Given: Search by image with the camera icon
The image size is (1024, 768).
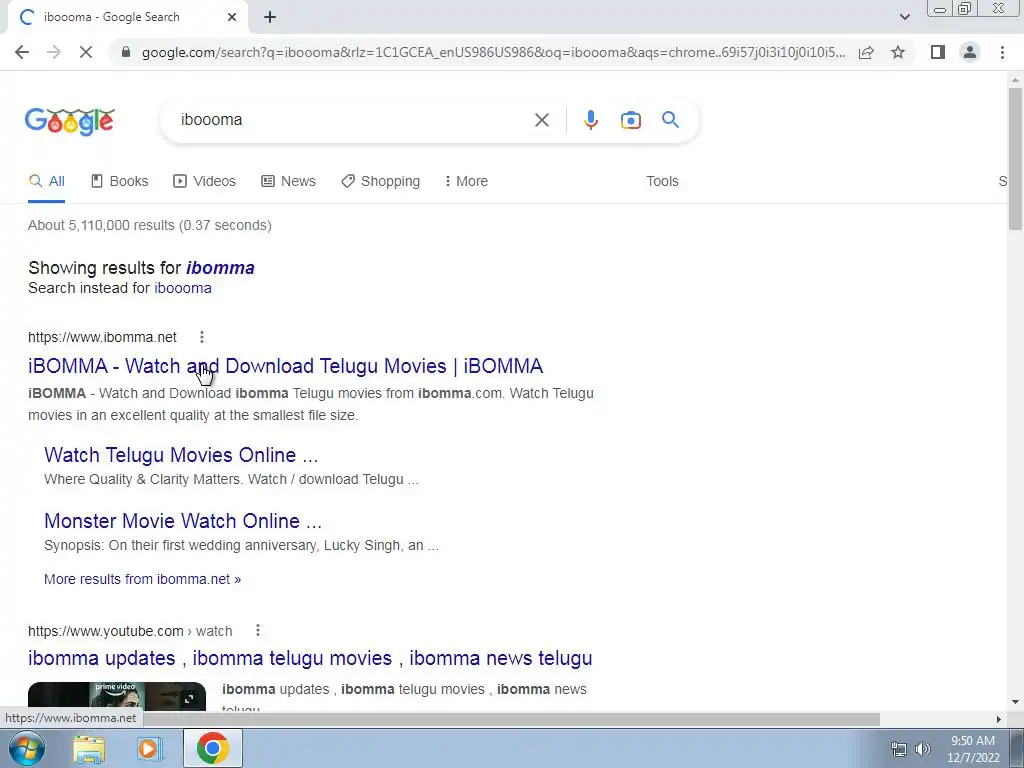Looking at the screenshot, I should 630,120.
